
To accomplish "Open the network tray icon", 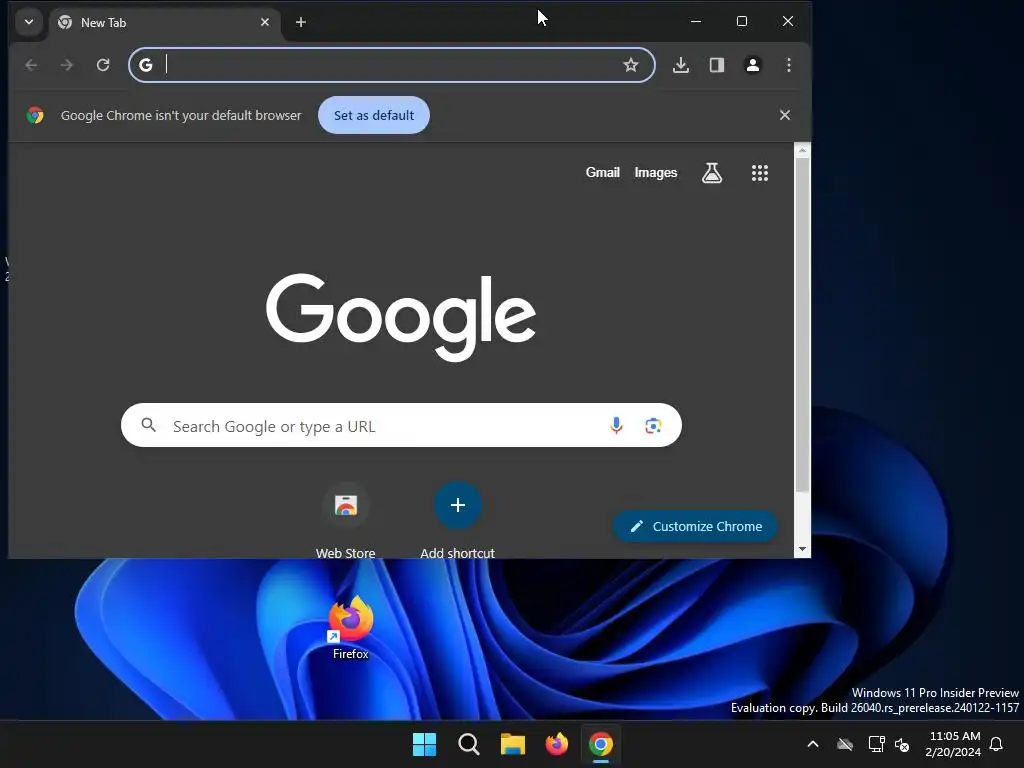I will tap(876, 744).
